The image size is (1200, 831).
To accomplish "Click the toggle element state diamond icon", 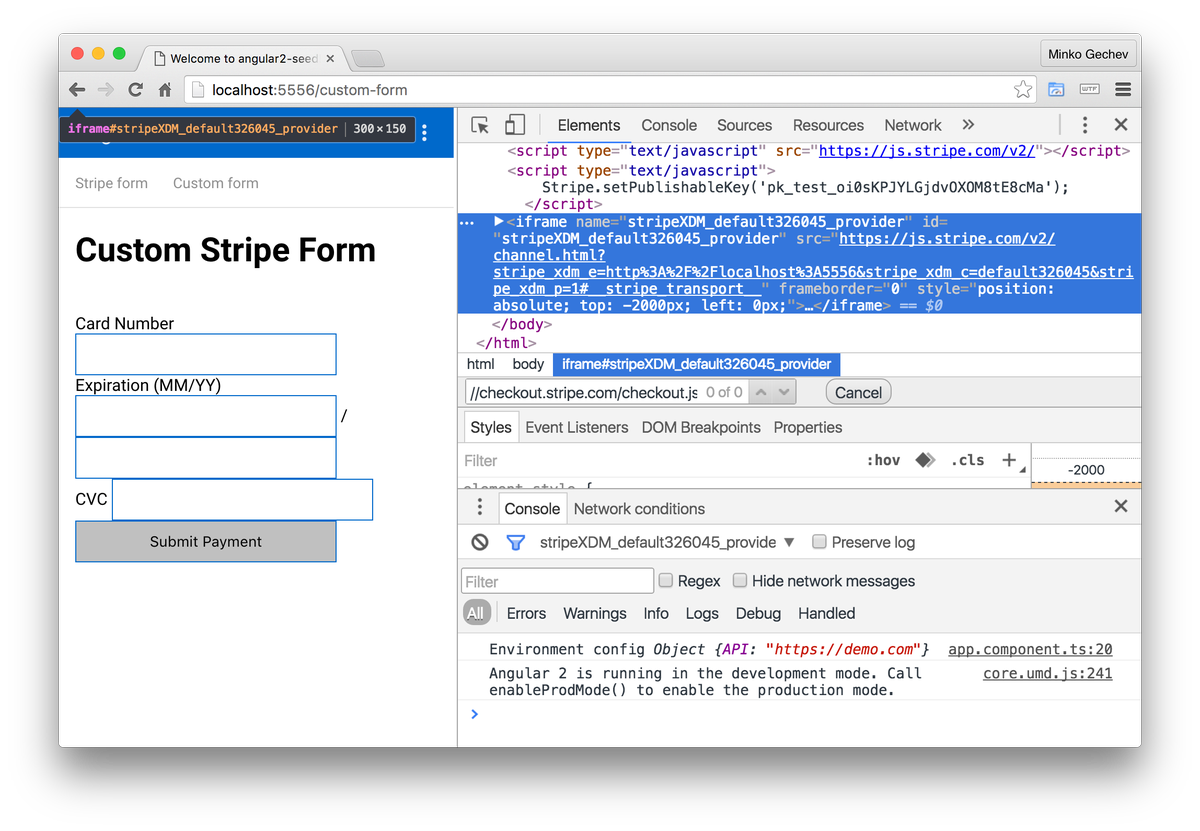I will tap(925, 460).
